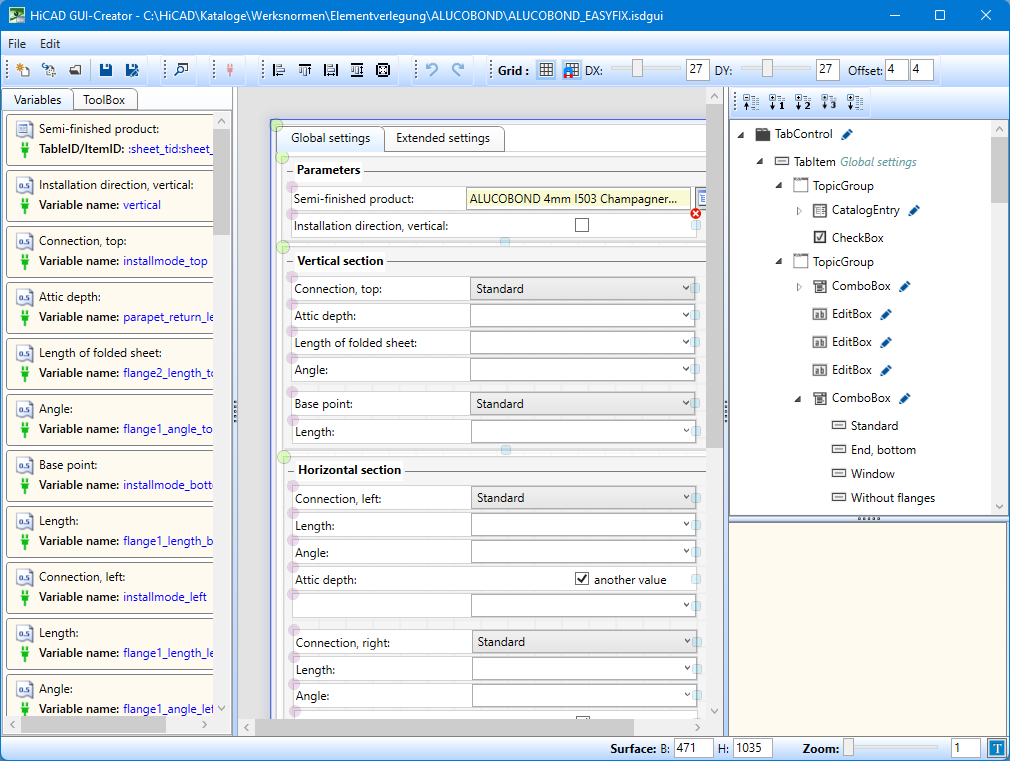1010x761 pixels.
Task: Click the Open folder icon in the toolbar
Action: [75, 70]
